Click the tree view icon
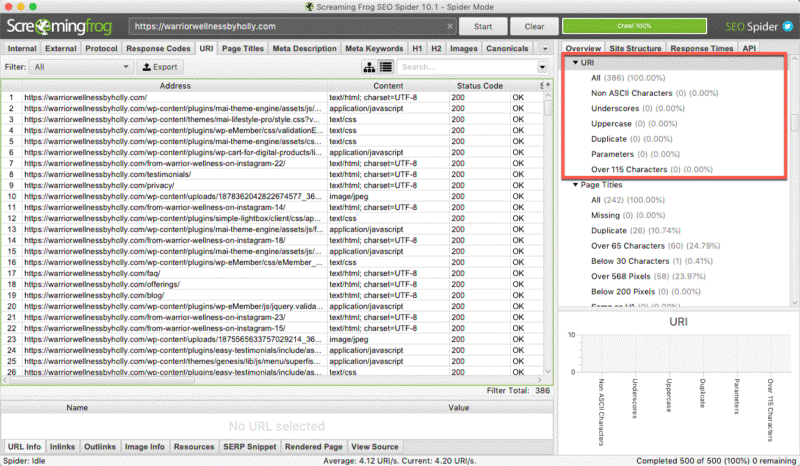 click(x=369, y=67)
